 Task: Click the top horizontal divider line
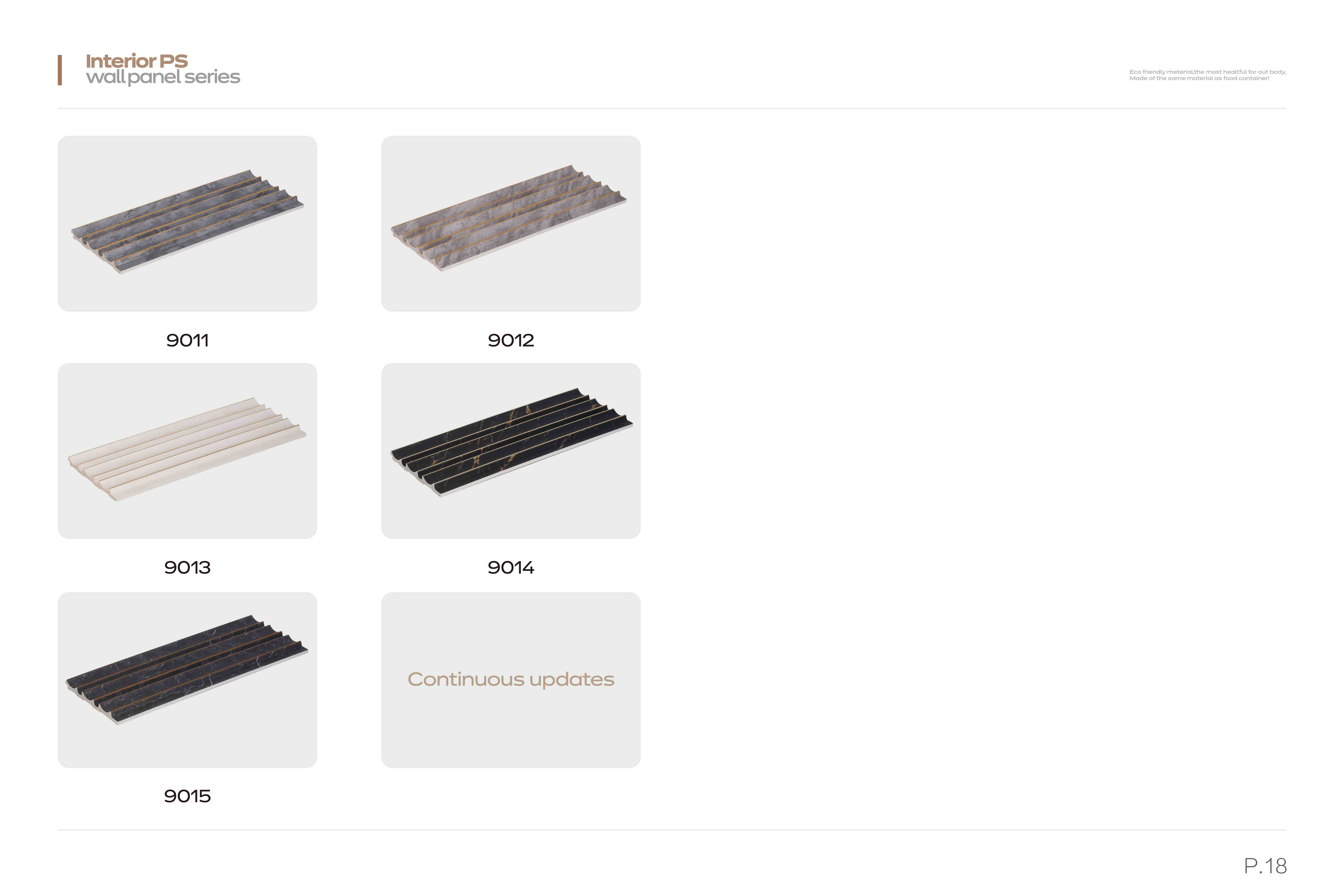(x=672, y=108)
